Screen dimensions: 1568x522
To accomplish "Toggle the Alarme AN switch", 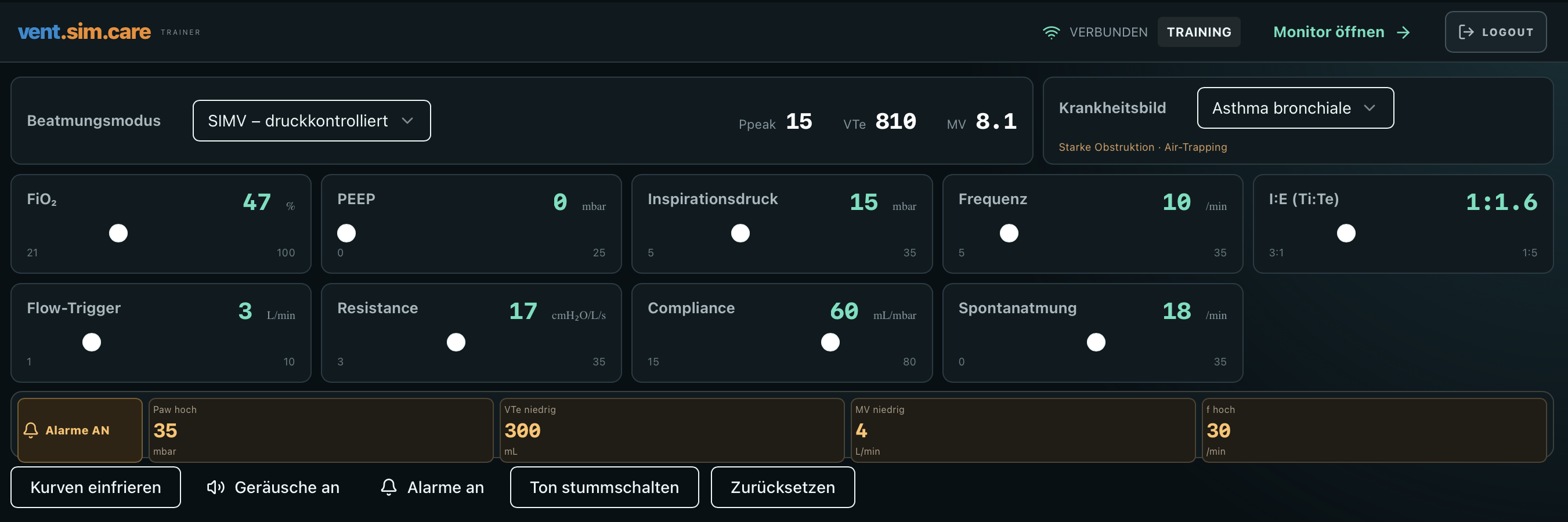I will coord(80,430).
